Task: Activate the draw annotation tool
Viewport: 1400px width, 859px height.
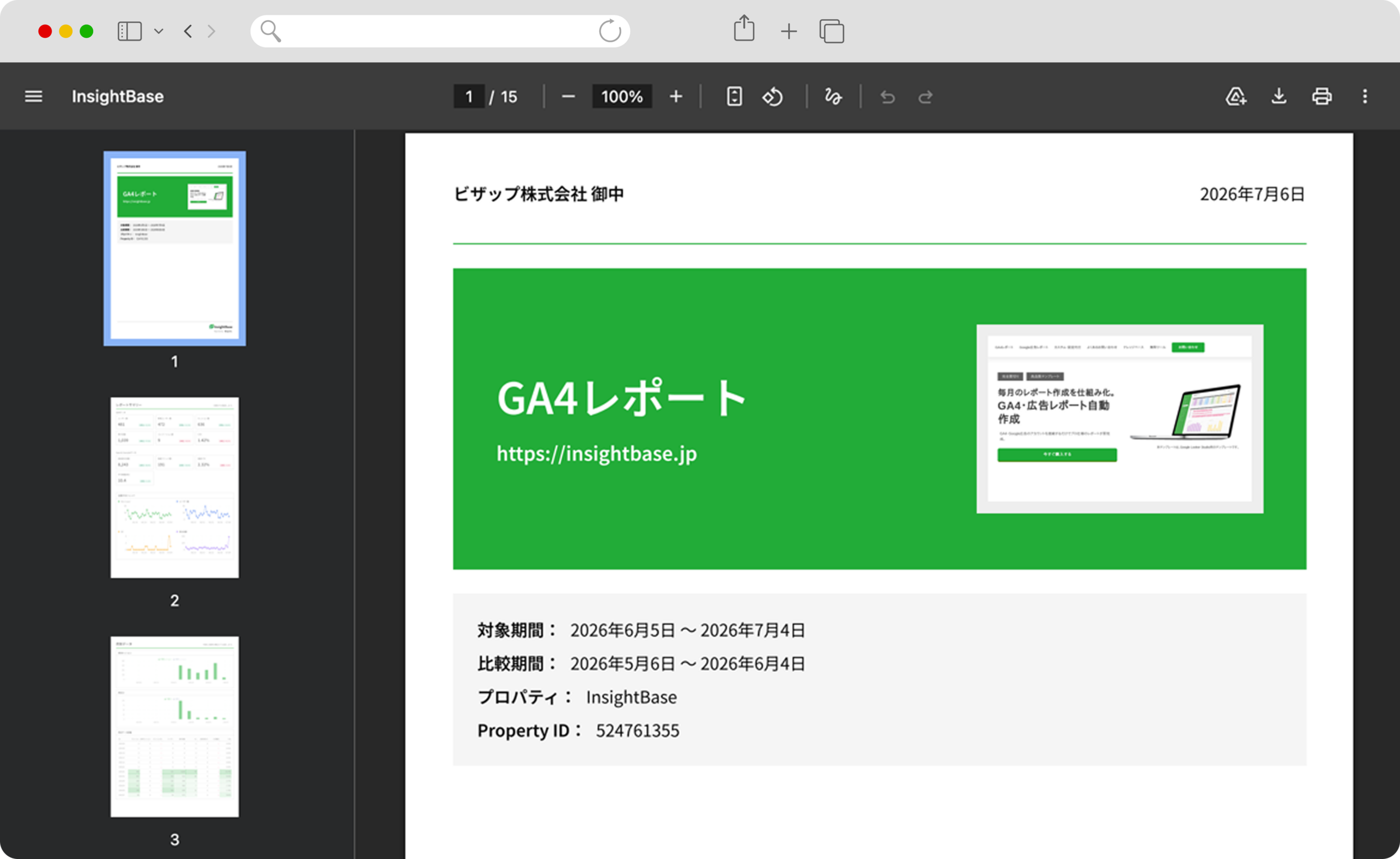Action: tap(833, 97)
